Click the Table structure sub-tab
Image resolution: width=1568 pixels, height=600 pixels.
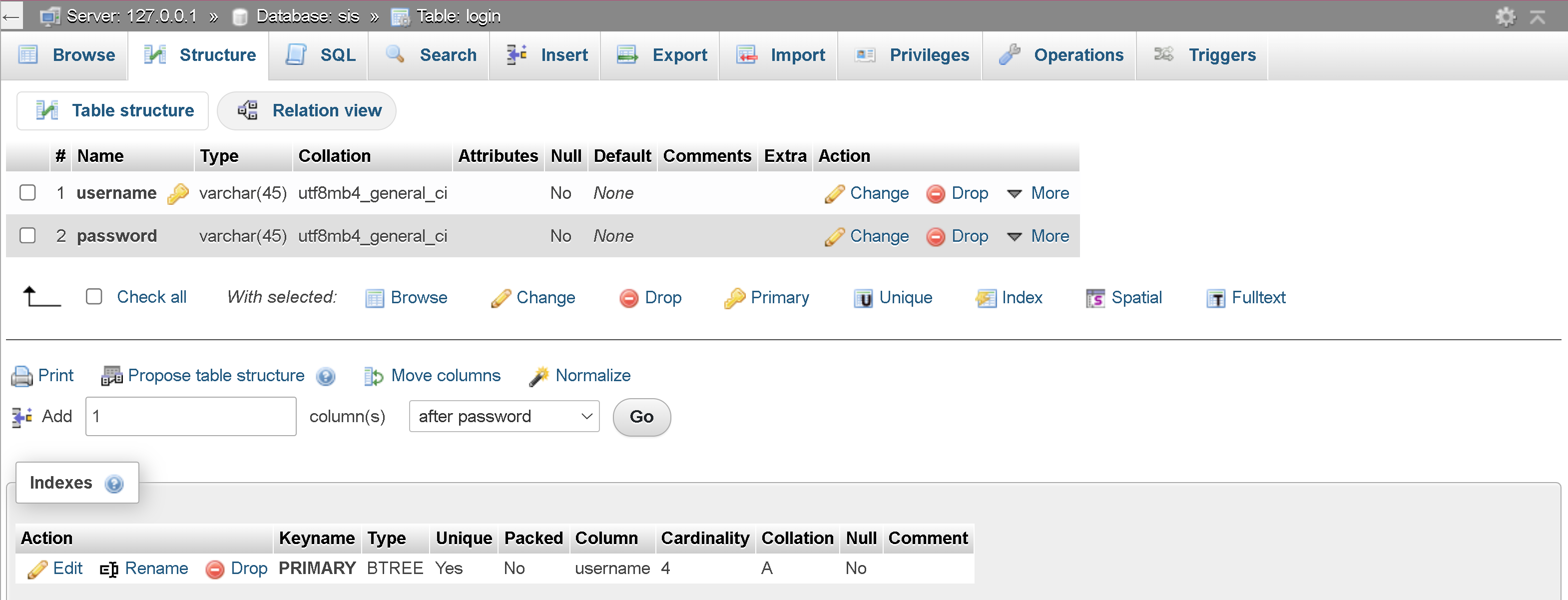tap(112, 111)
